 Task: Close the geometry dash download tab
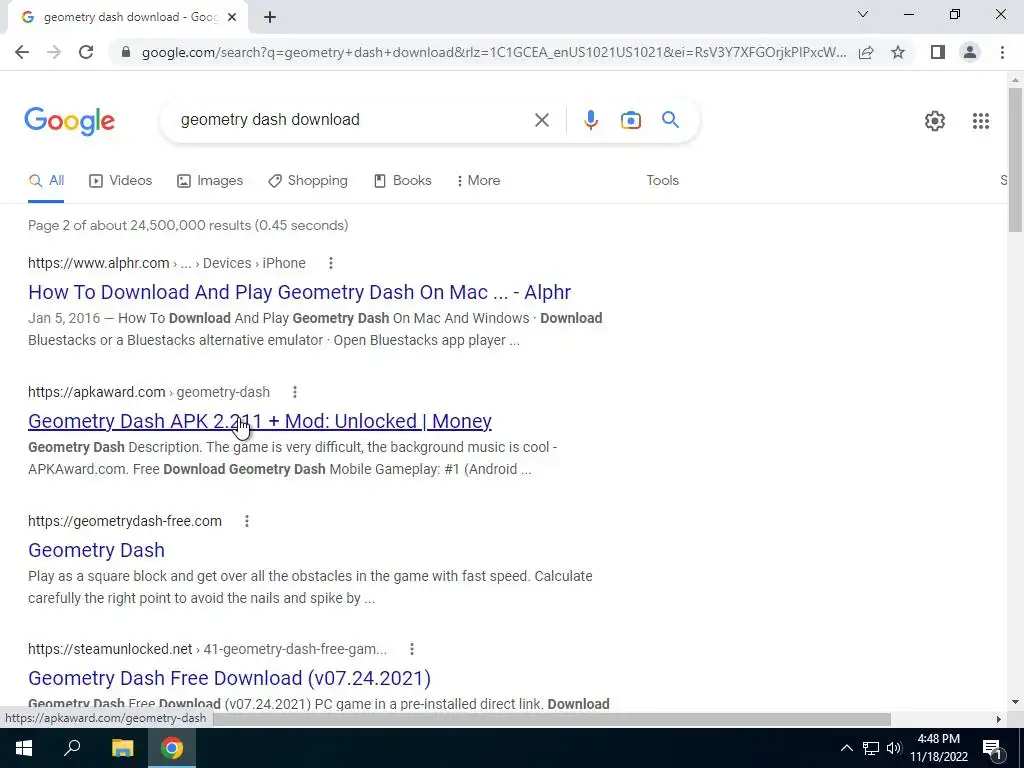click(x=232, y=17)
